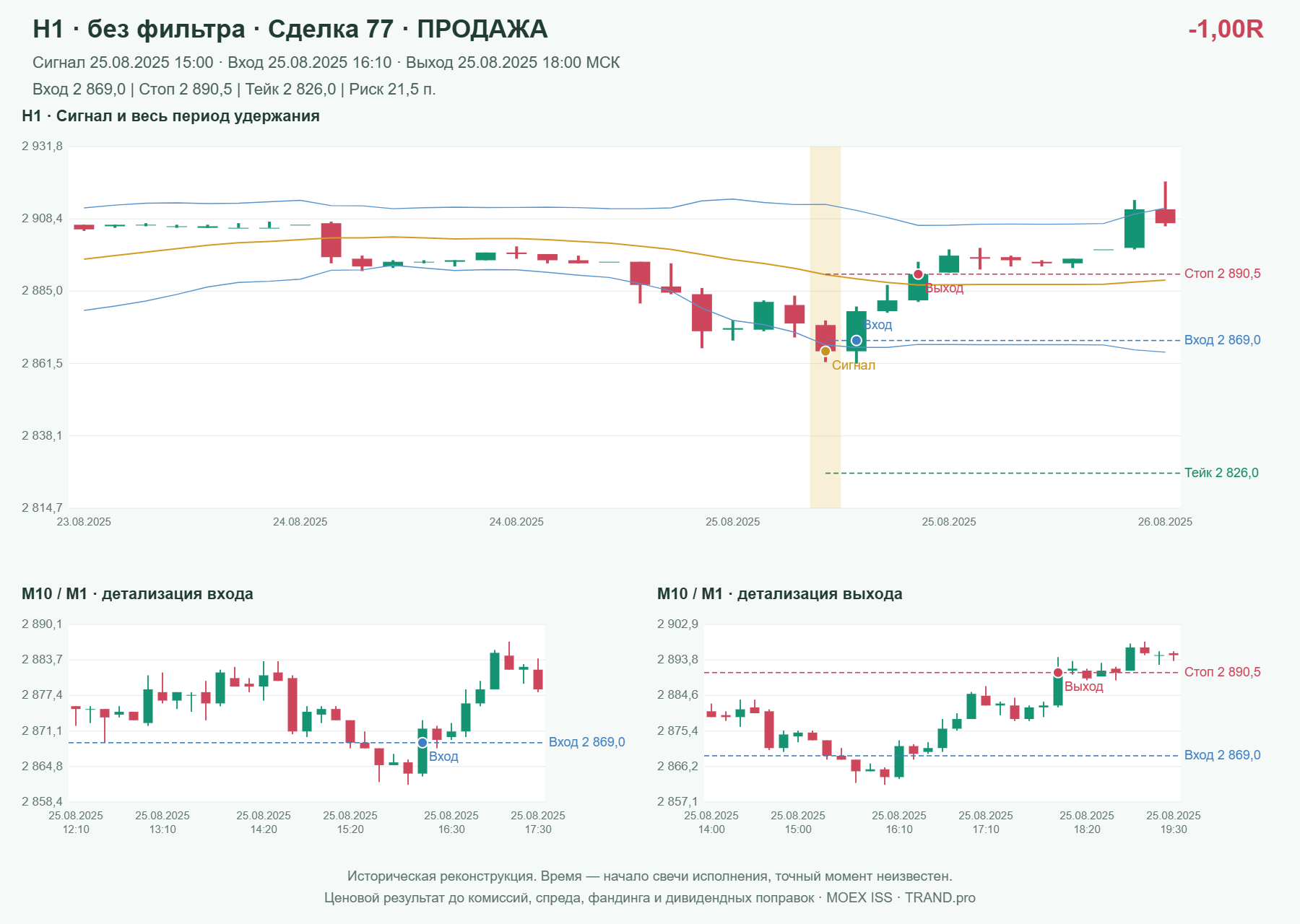Click the title 'H1 · без фильтра · Сделка 77 · ПРОДАЖА'
The width and height of the screenshot is (1300, 924).
tap(290, 29)
